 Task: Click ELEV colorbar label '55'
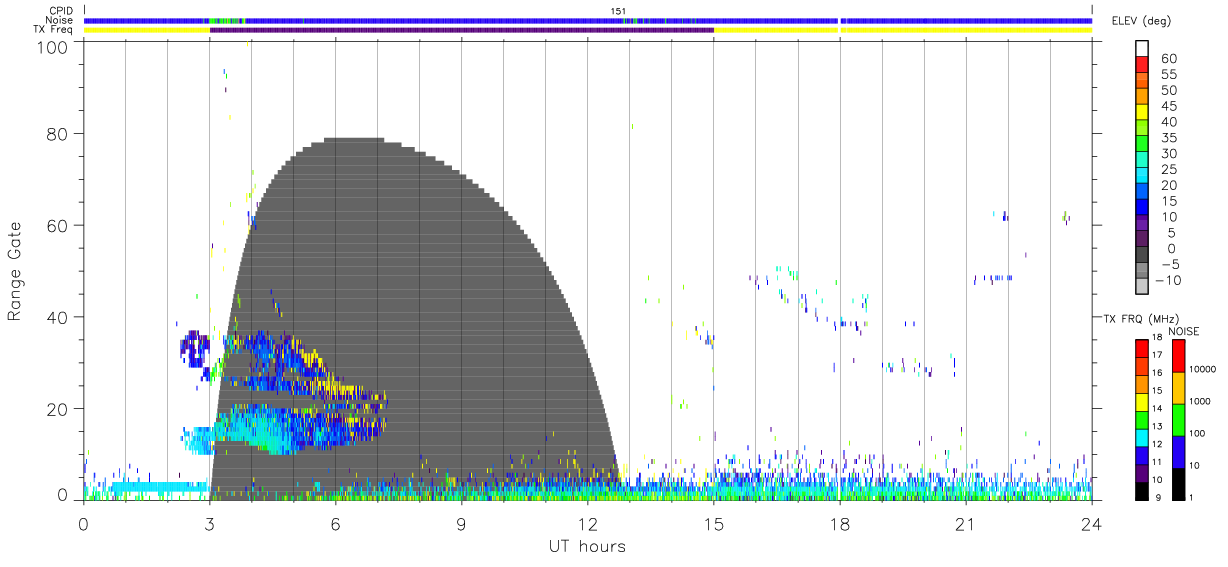(x=1168, y=75)
